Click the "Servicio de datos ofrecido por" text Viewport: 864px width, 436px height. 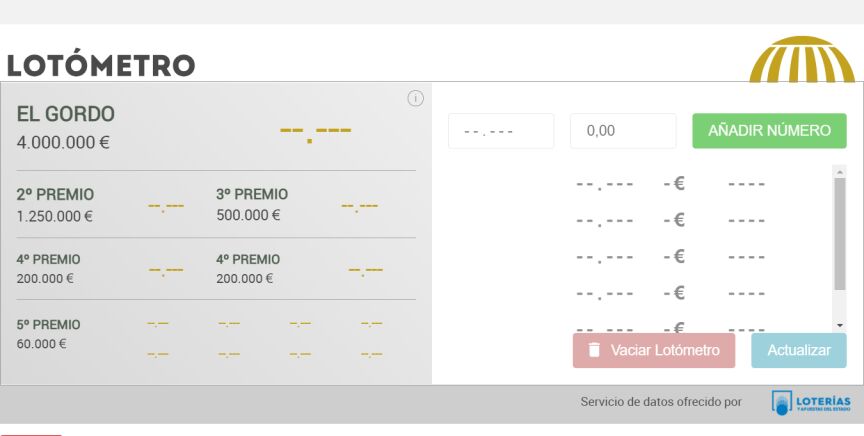click(661, 402)
